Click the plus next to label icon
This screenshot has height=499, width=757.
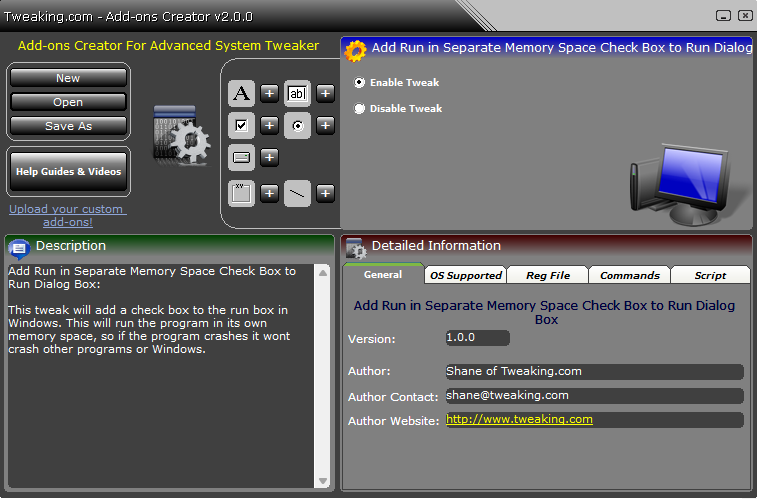(270, 94)
